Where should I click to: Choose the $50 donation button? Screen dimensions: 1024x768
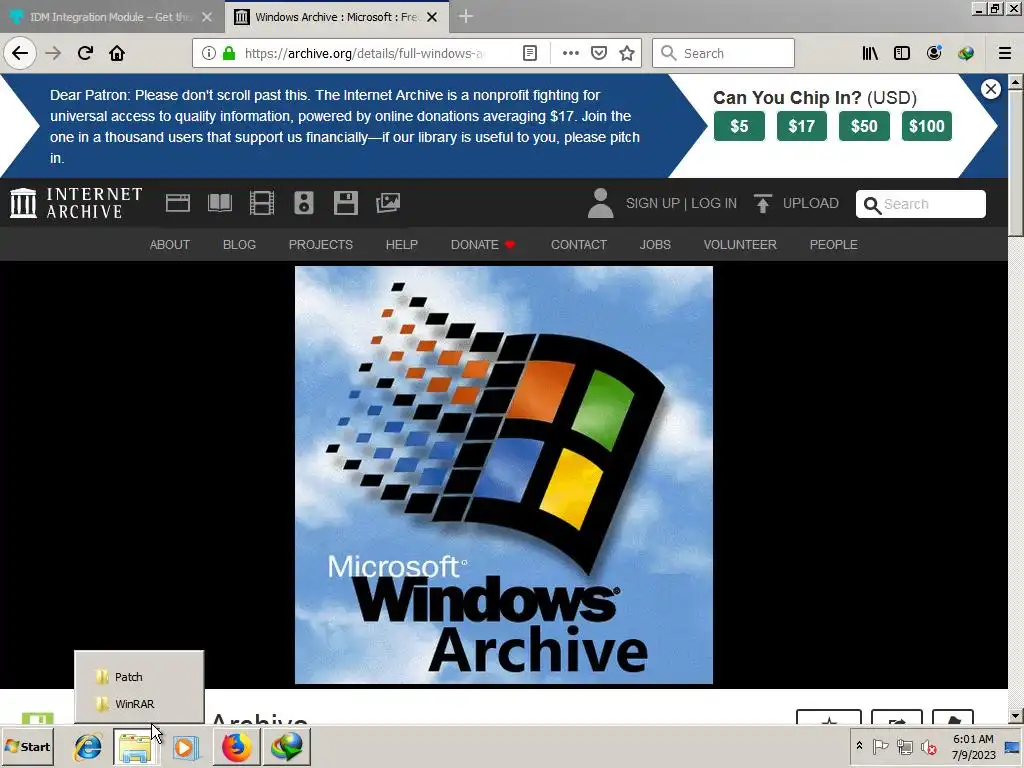(x=864, y=126)
